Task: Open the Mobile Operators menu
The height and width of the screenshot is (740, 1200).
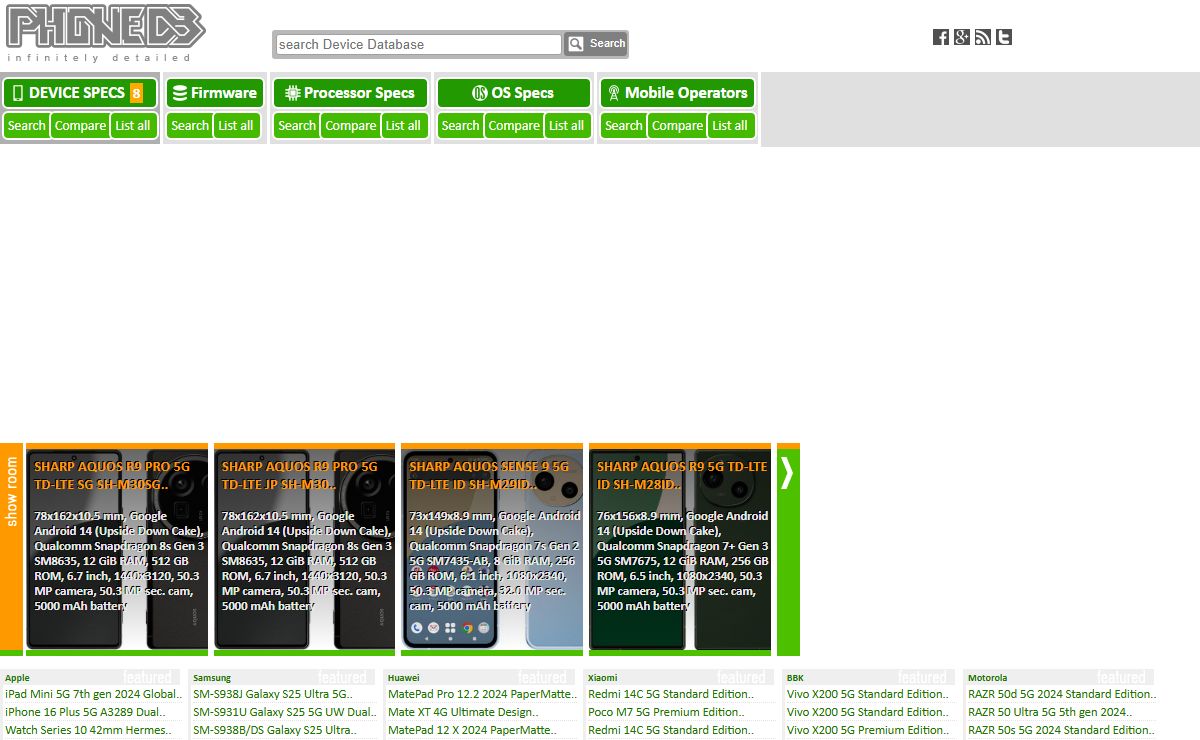Action: coord(677,93)
